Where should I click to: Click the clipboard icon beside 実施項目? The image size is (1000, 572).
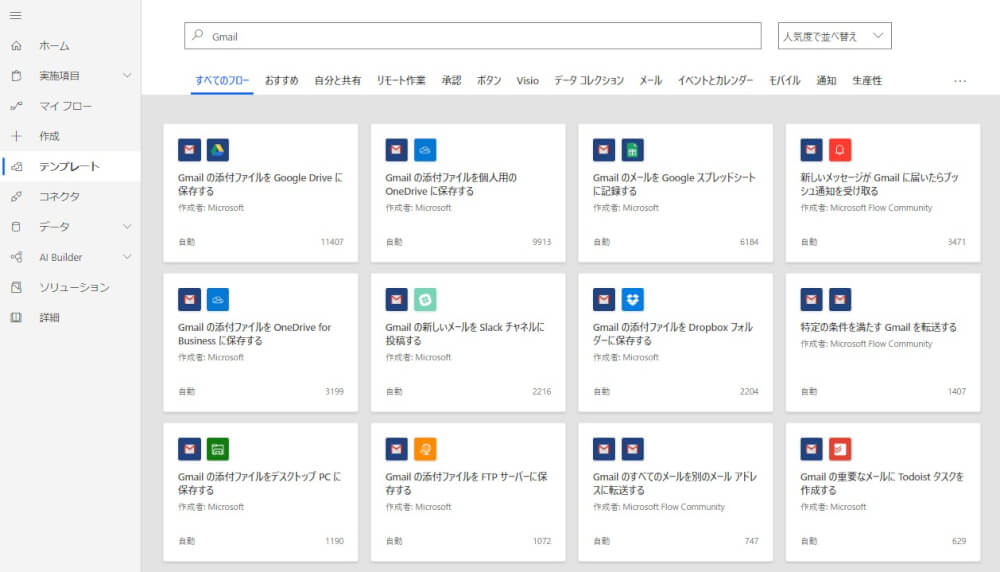[x=17, y=76]
